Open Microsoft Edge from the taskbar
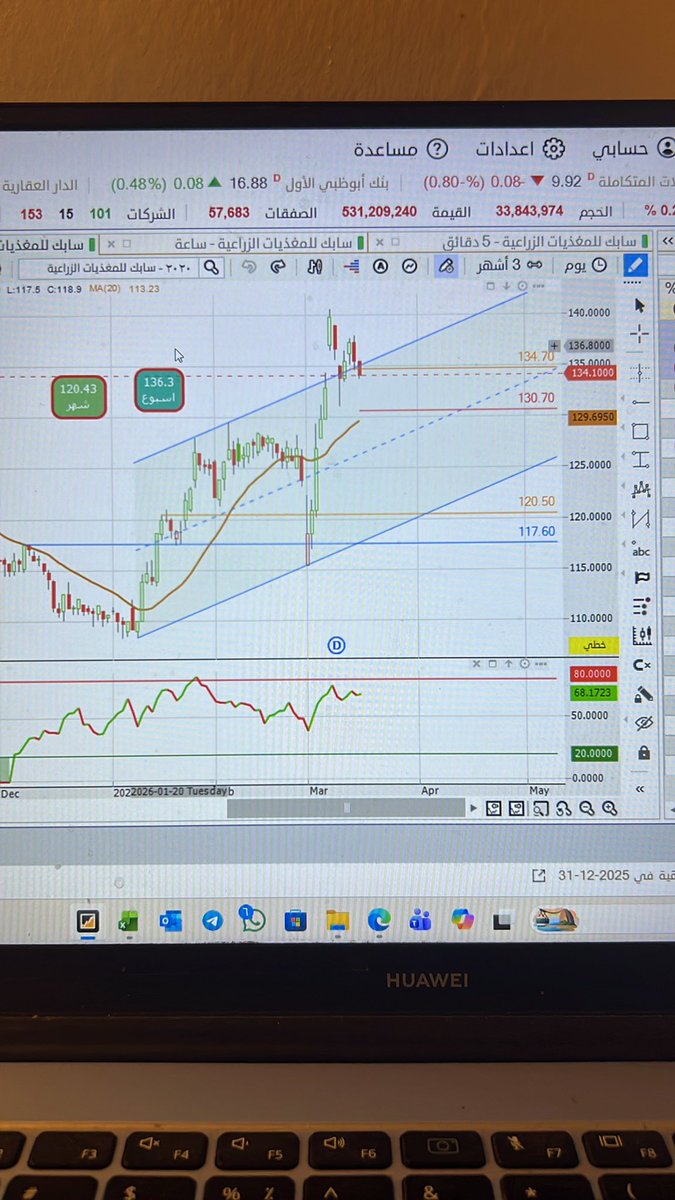This screenshot has height=1200, width=675. point(379,921)
